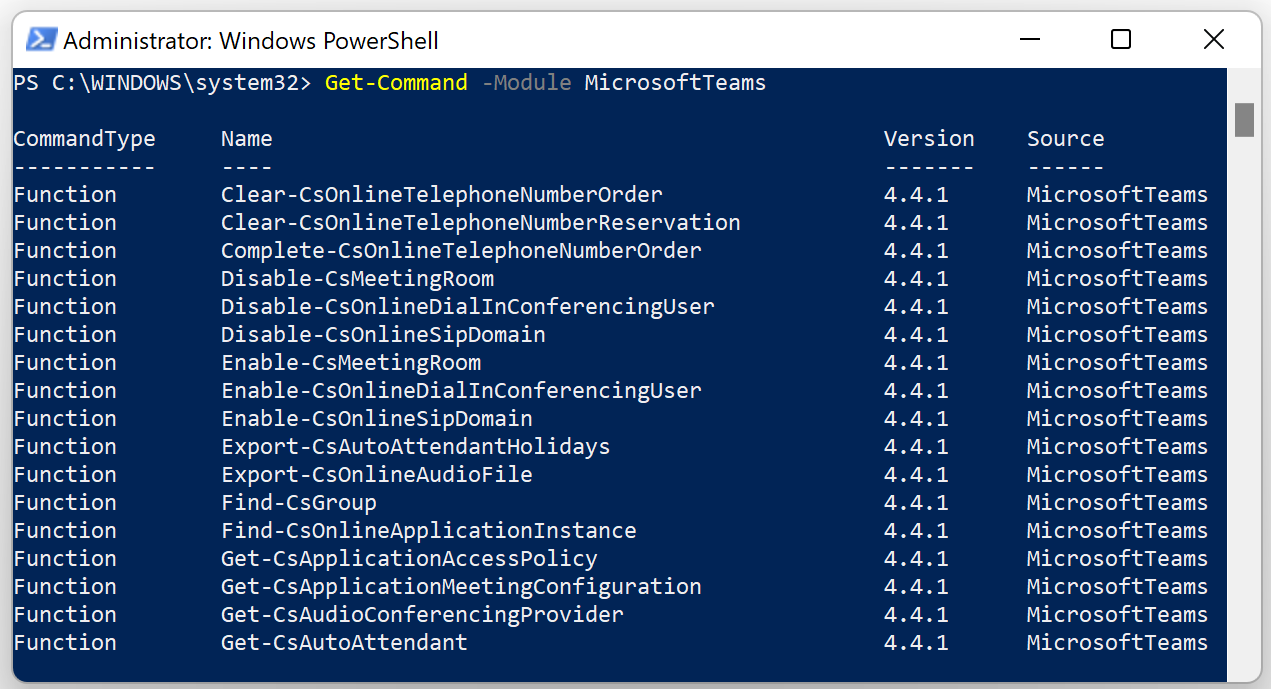Click the CommandType column header text
Image resolution: width=1271 pixels, height=689 pixels.
[84, 138]
